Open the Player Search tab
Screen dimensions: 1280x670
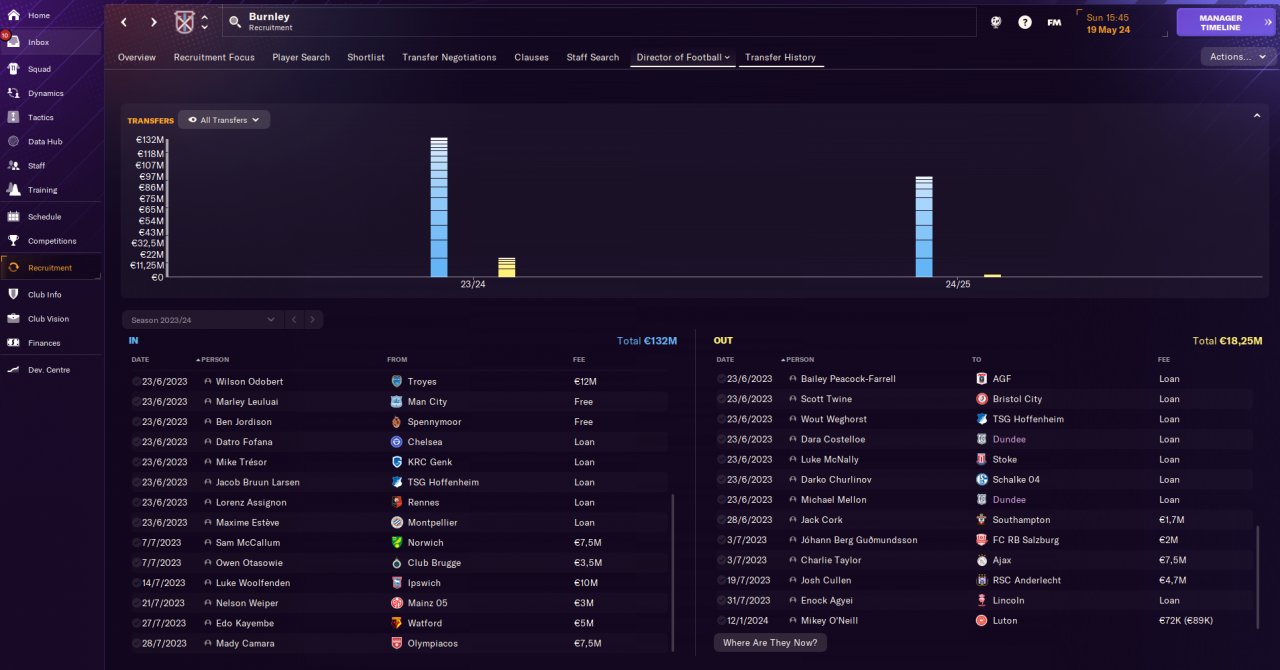(301, 57)
